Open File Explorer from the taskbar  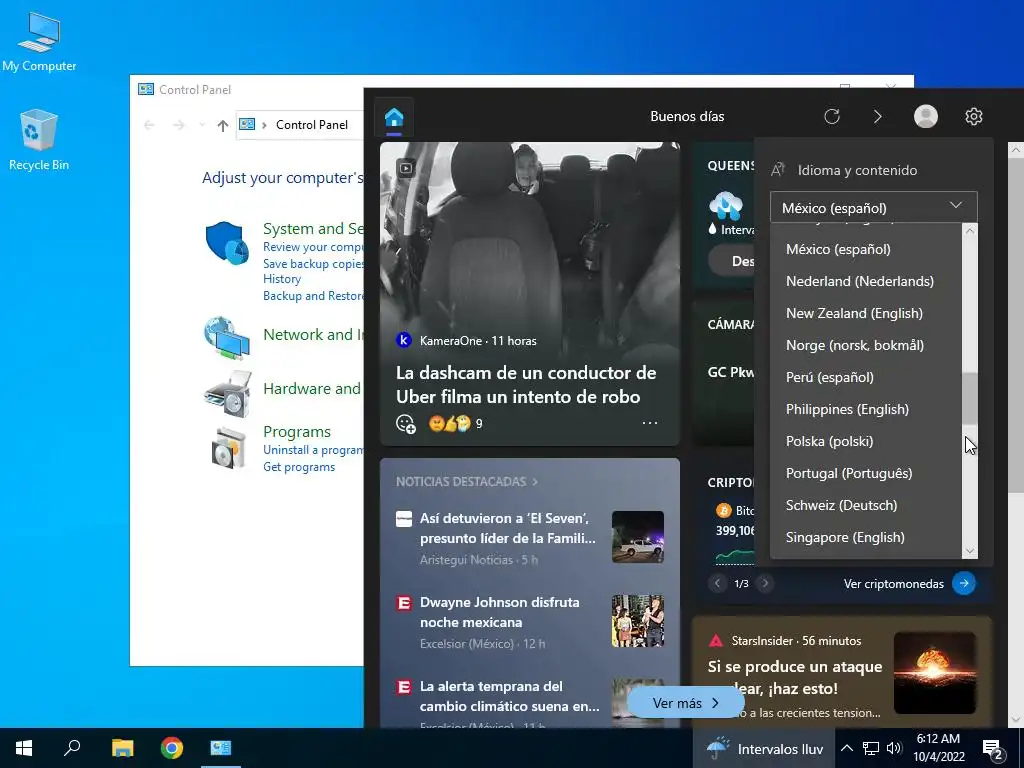tap(122, 748)
